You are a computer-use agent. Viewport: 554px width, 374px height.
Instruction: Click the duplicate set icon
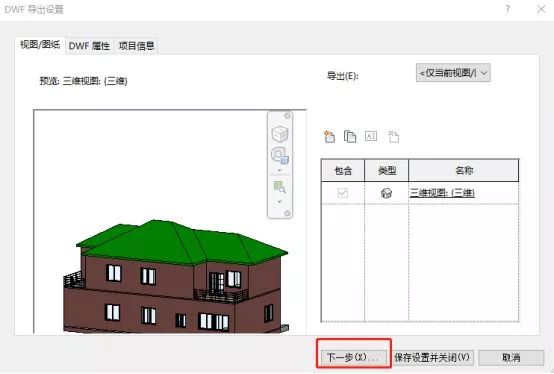tap(350, 136)
